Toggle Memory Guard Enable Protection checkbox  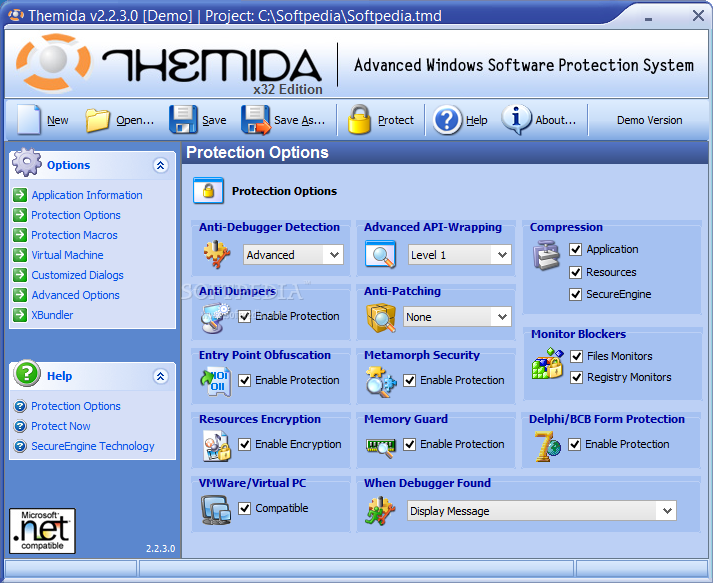point(410,444)
